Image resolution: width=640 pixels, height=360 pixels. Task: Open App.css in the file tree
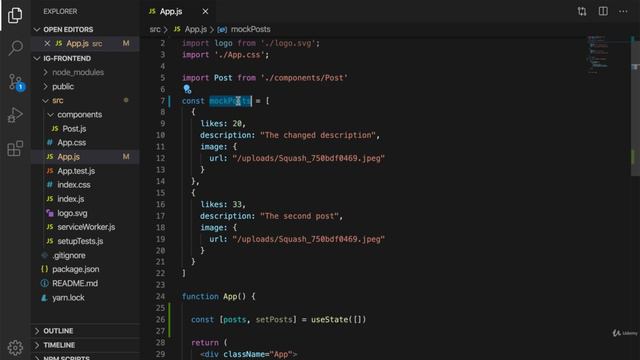pos(85,142)
